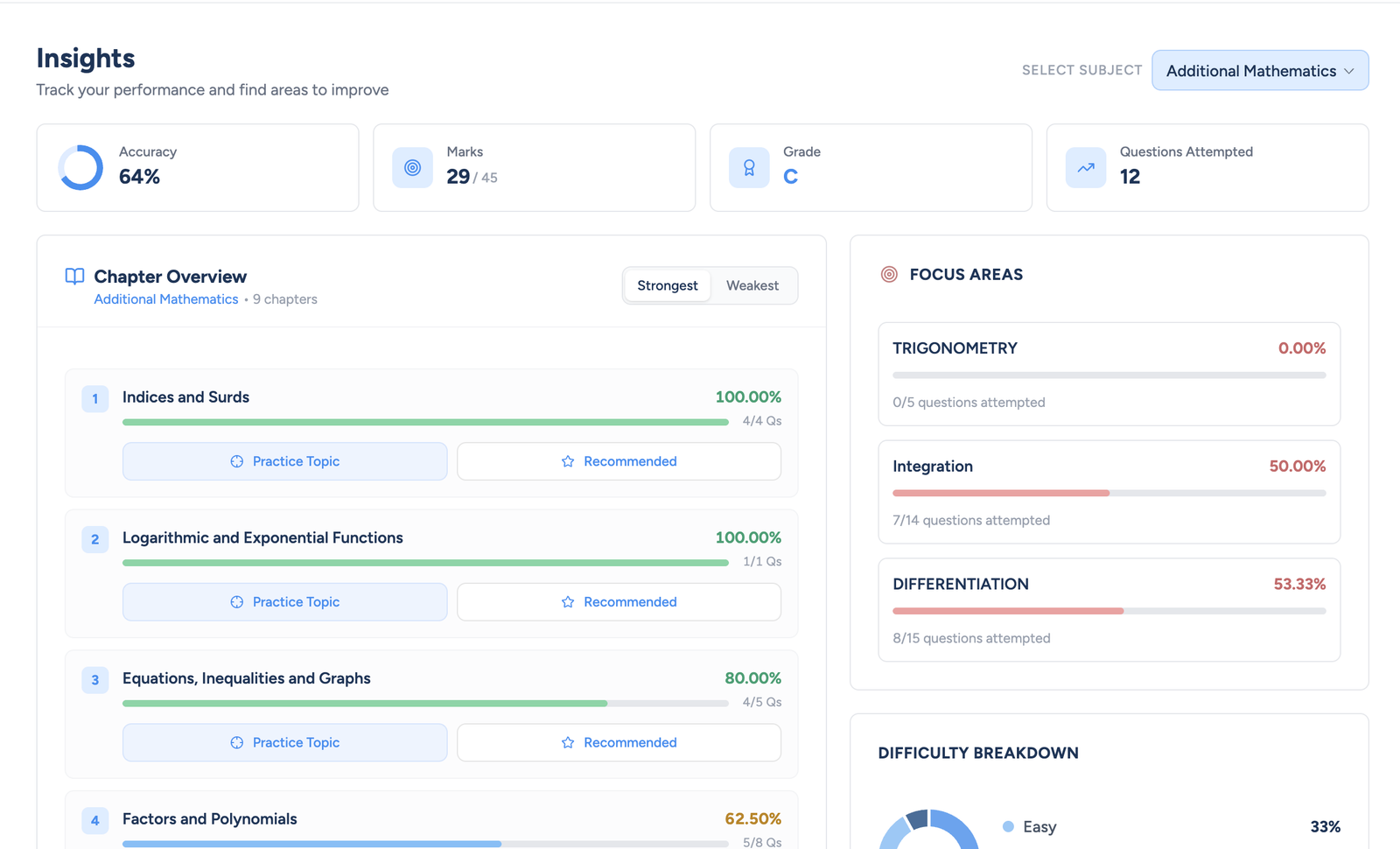Click the 12 questions attempted value
This screenshot has width=1400, height=849.
coord(1130,177)
